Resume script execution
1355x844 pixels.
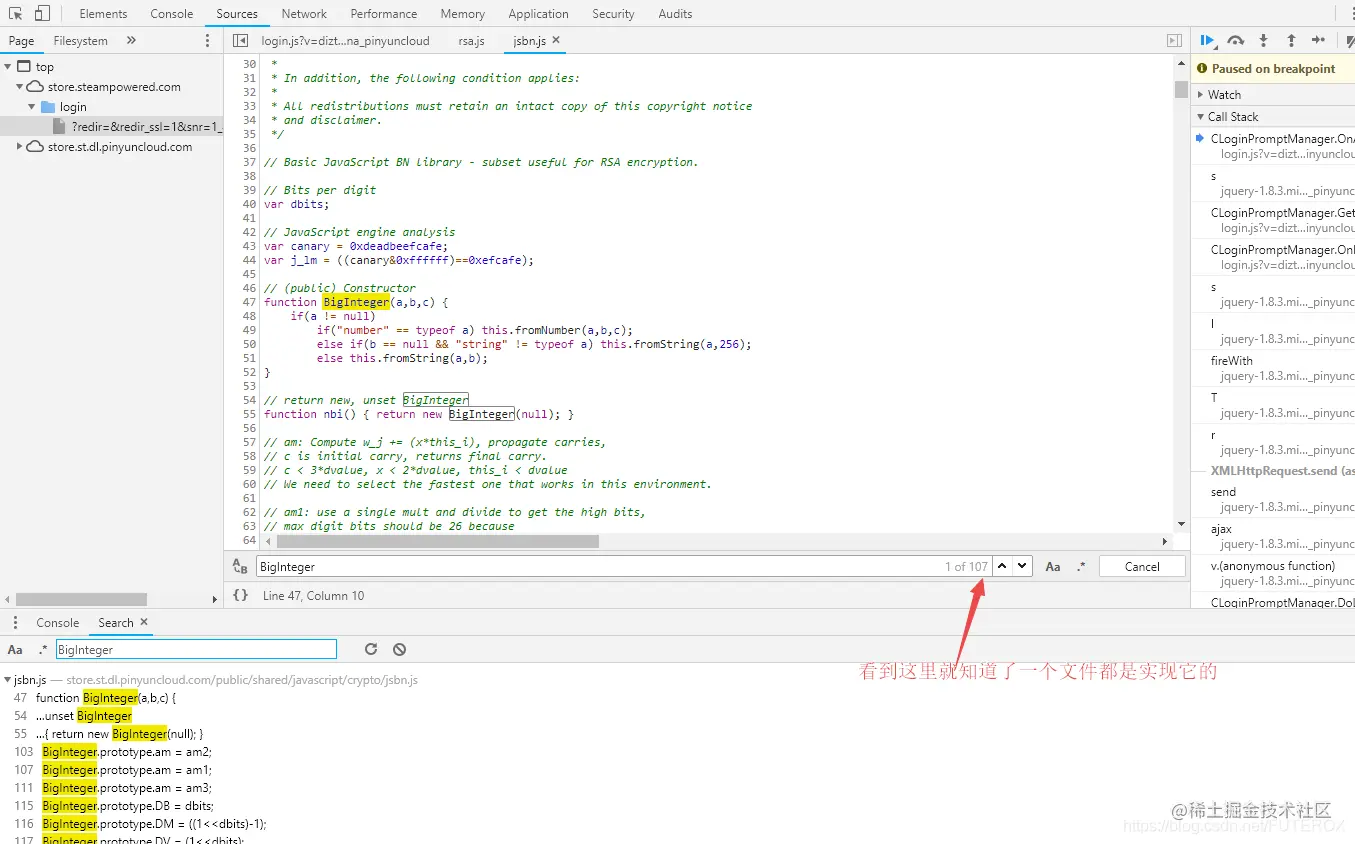(x=1208, y=41)
